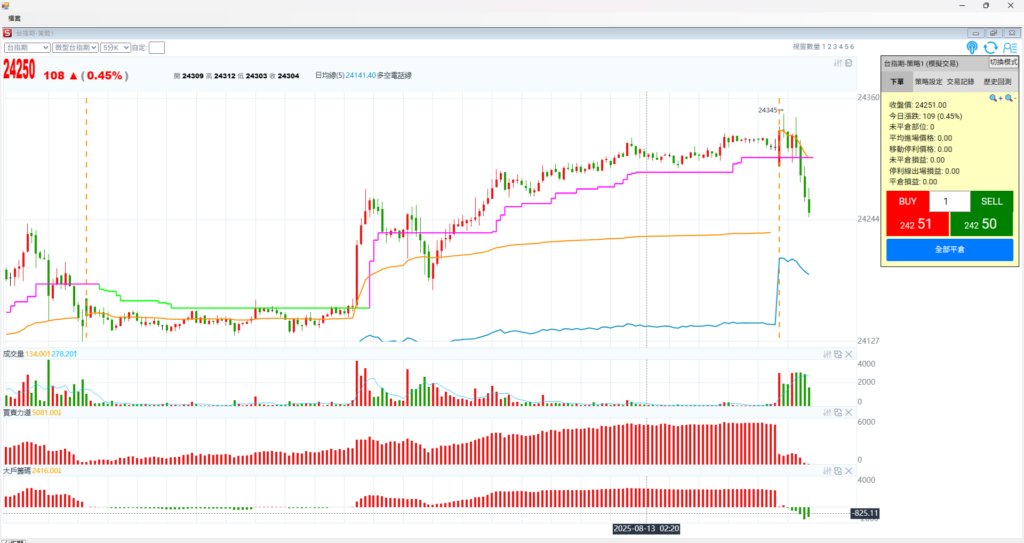Click the 切換模式 mode switch
This screenshot has width=1024, height=543.
point(1002,62)
